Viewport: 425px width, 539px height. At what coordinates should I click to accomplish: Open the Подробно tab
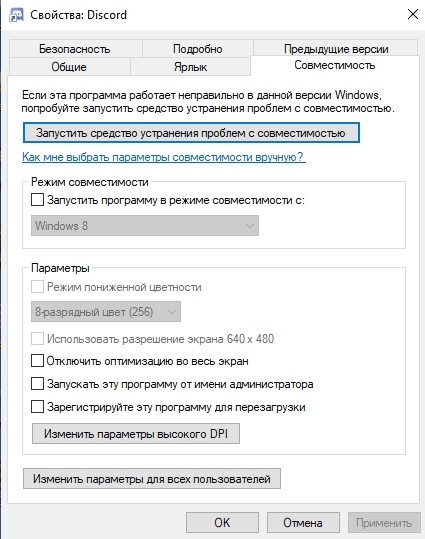tap(198, 49)
